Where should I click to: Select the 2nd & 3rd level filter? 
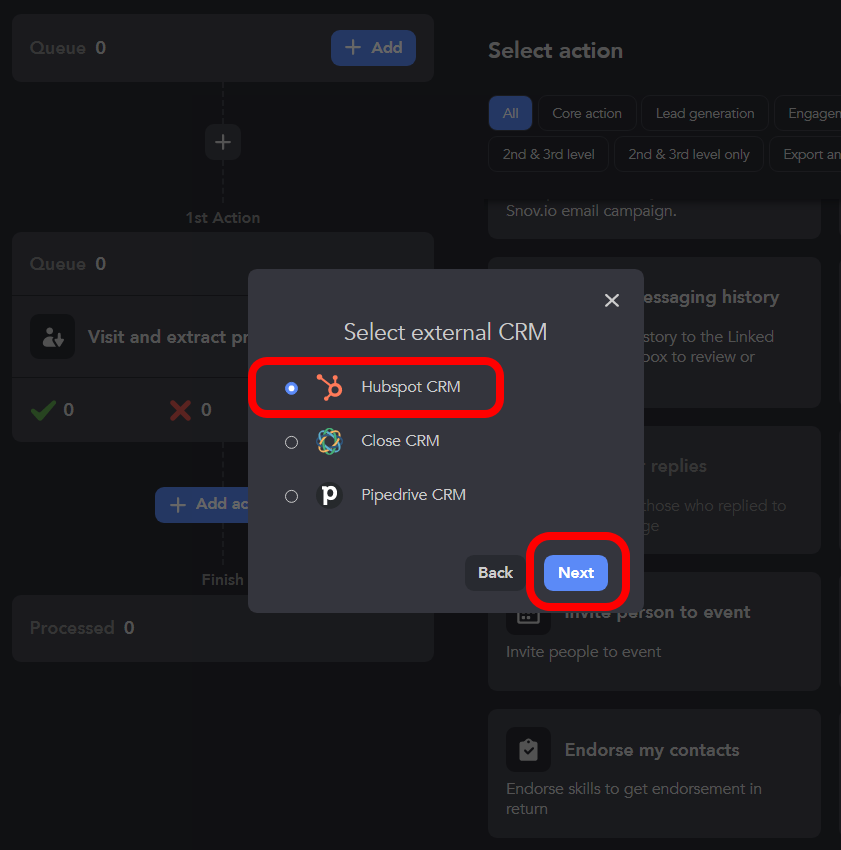point(548,154)
